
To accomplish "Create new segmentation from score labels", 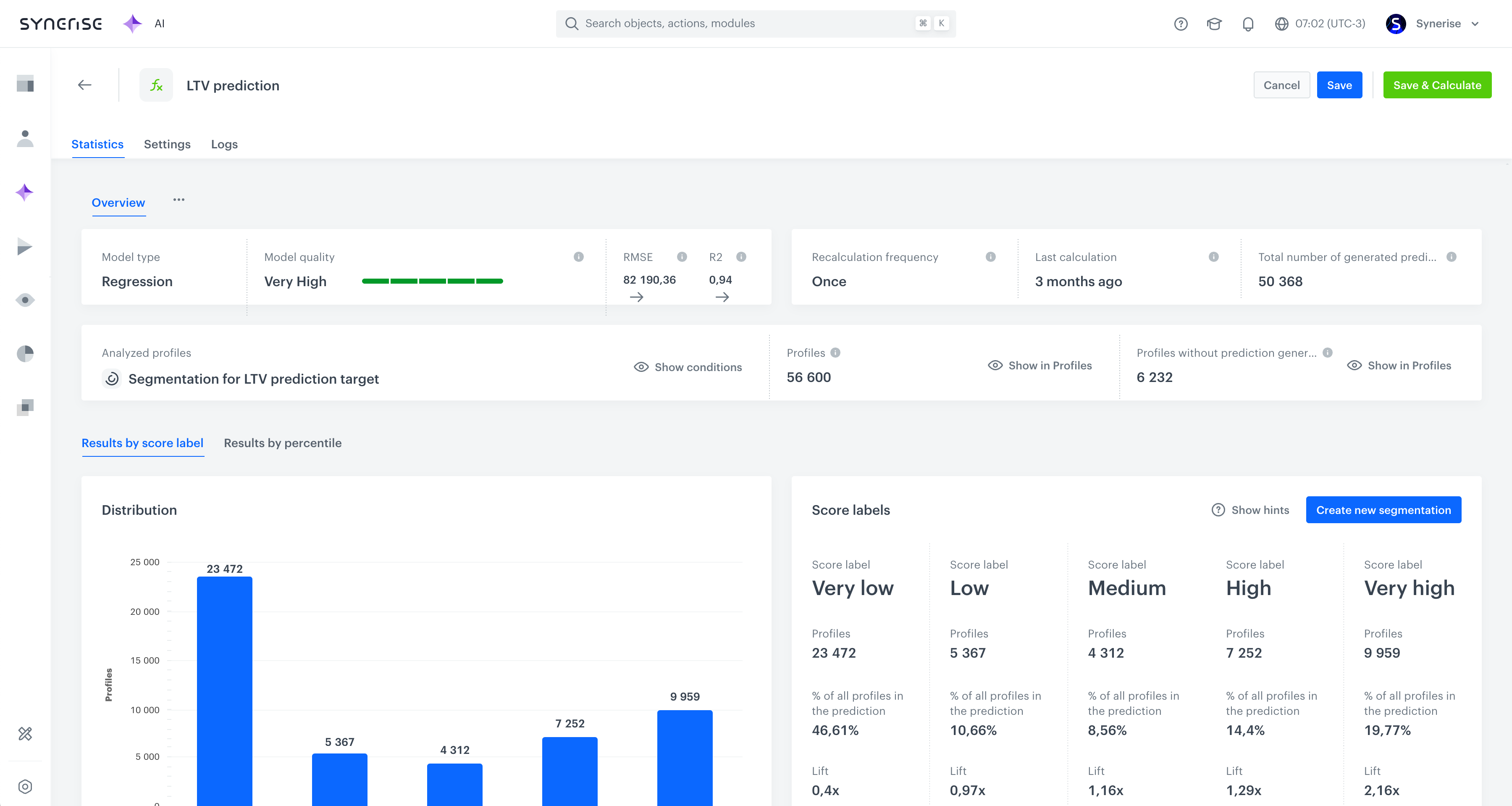I will 1383,509.
